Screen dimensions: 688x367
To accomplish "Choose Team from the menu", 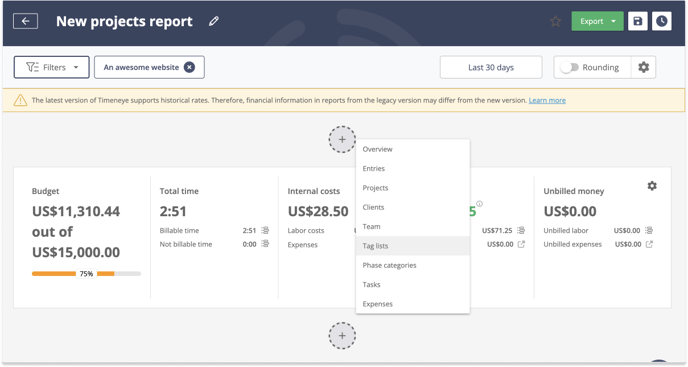I will pos(412,227).
